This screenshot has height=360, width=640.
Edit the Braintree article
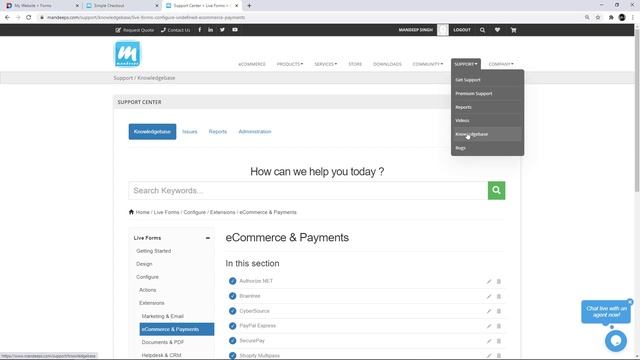[x=489, y=296]
